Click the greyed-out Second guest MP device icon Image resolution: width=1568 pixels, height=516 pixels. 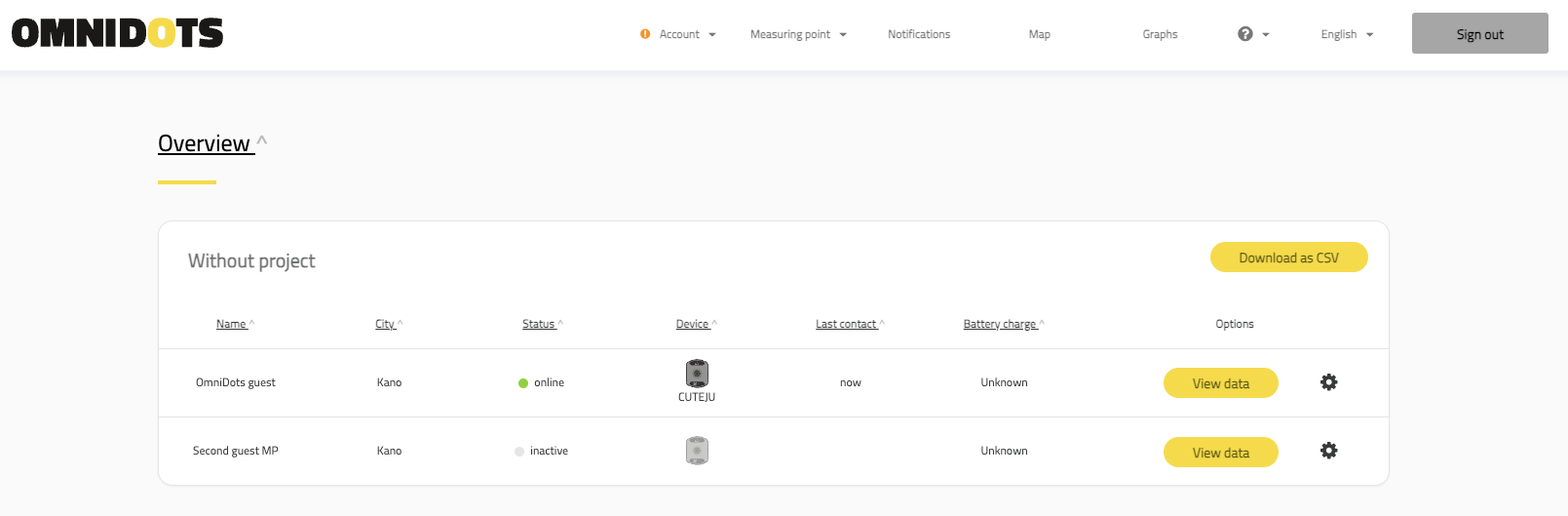697,451
